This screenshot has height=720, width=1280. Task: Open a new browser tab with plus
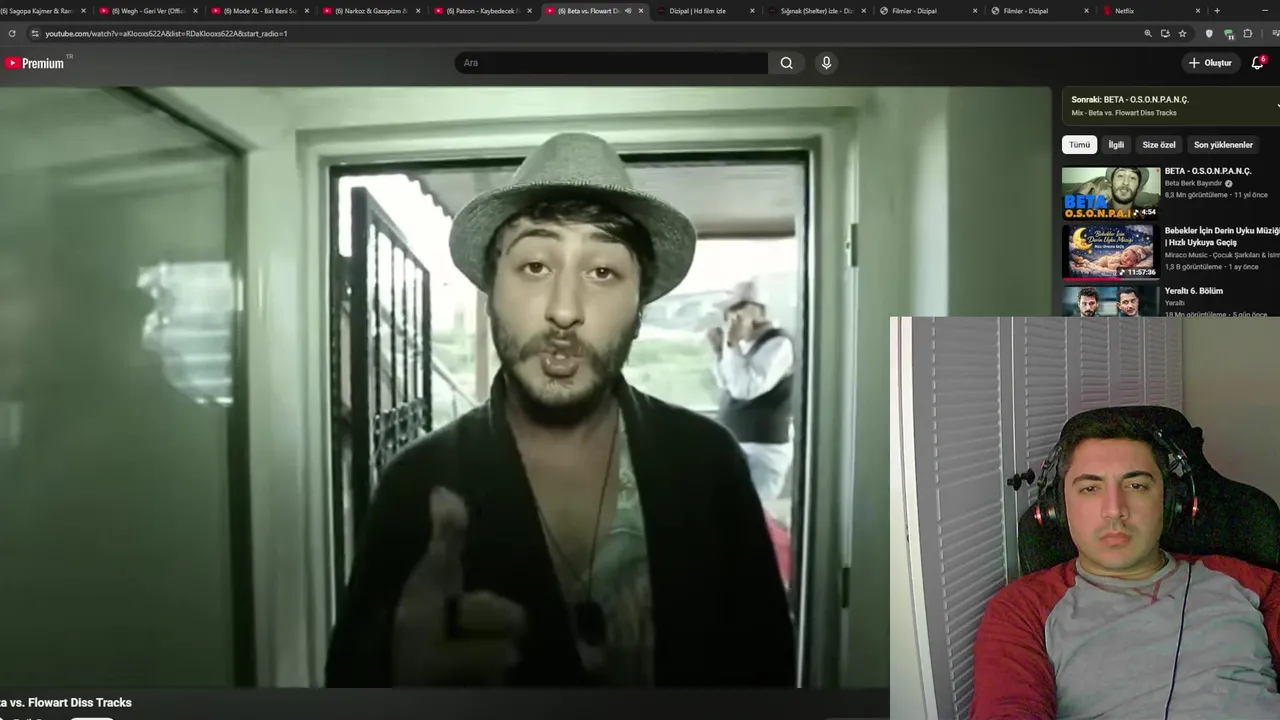point(1217,11)
